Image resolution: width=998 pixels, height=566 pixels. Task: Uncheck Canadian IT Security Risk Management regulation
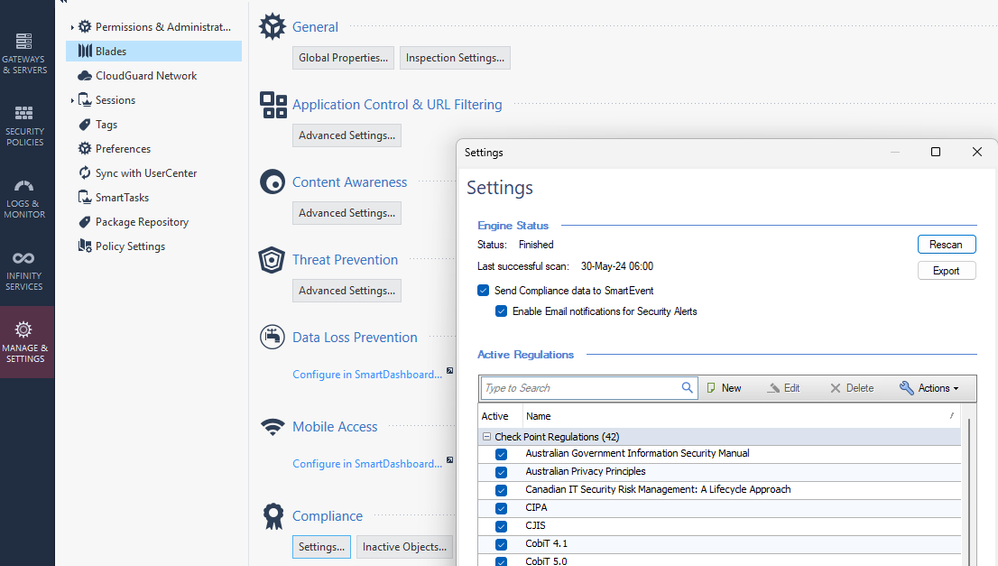[501, 490]
